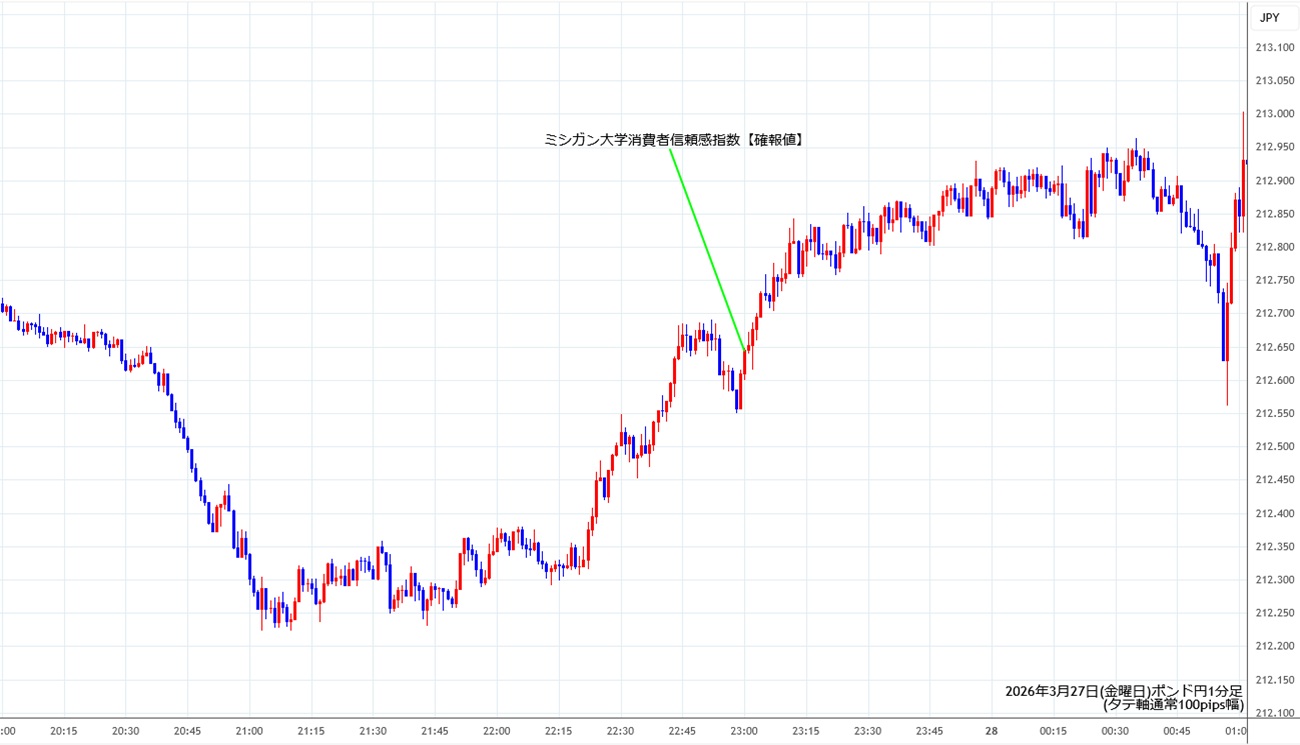Select the 212.750 price axis label
Viewport: 1300px width, 745px height.
pos(1274,281)
